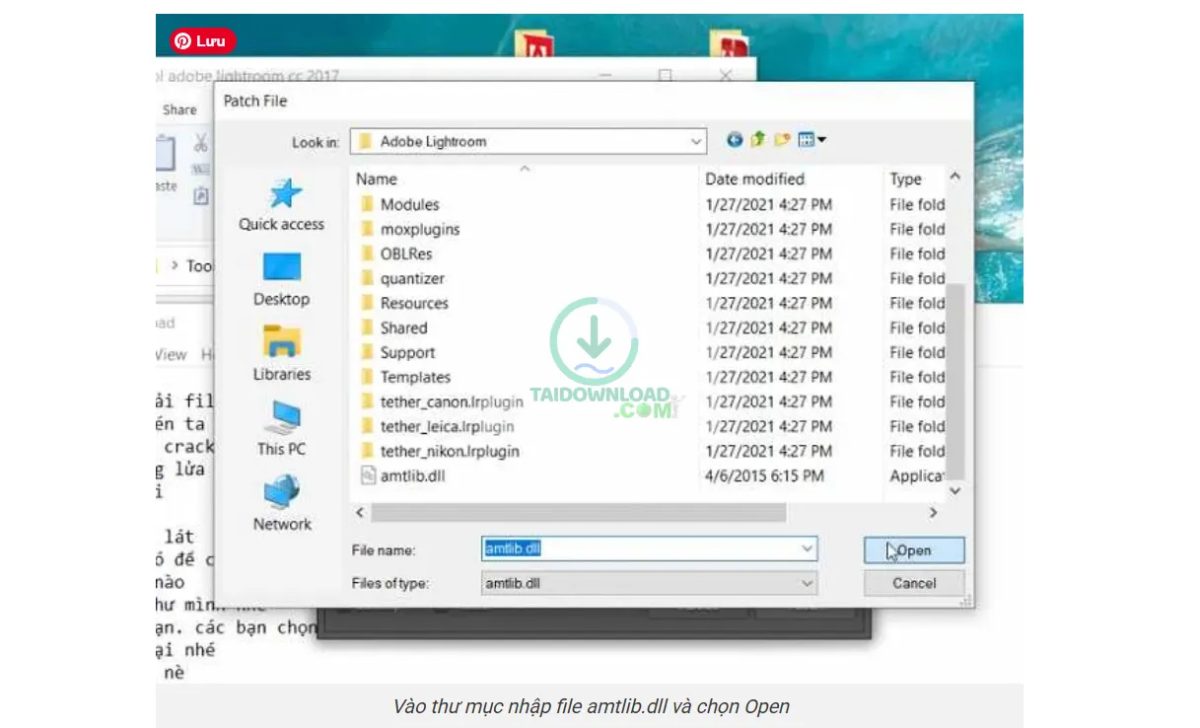Sort files by the Name column
The image size is (1200, 728).
click(x=375, y=179)
